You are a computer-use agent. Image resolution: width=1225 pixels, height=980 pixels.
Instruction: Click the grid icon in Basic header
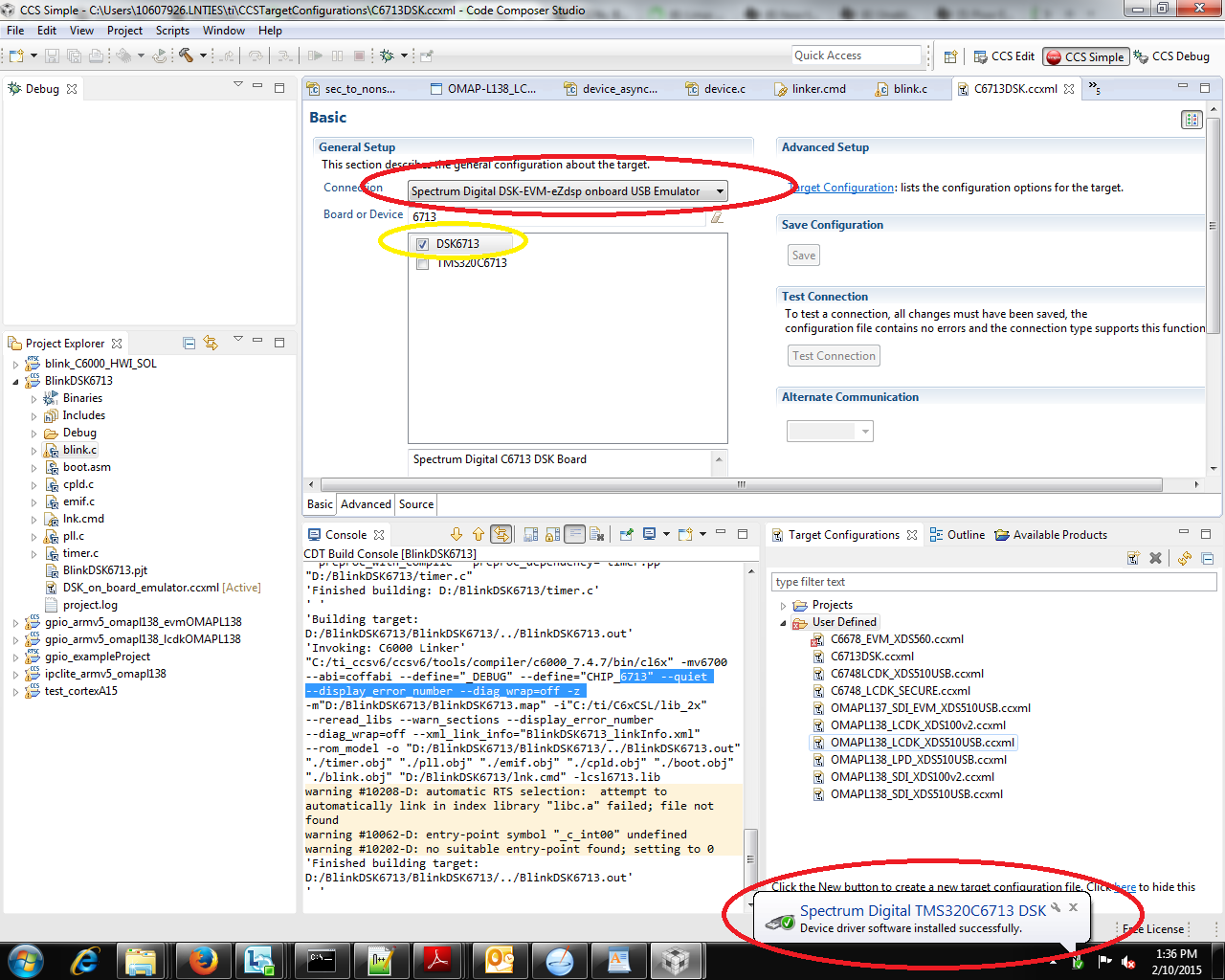point(1192,120)
